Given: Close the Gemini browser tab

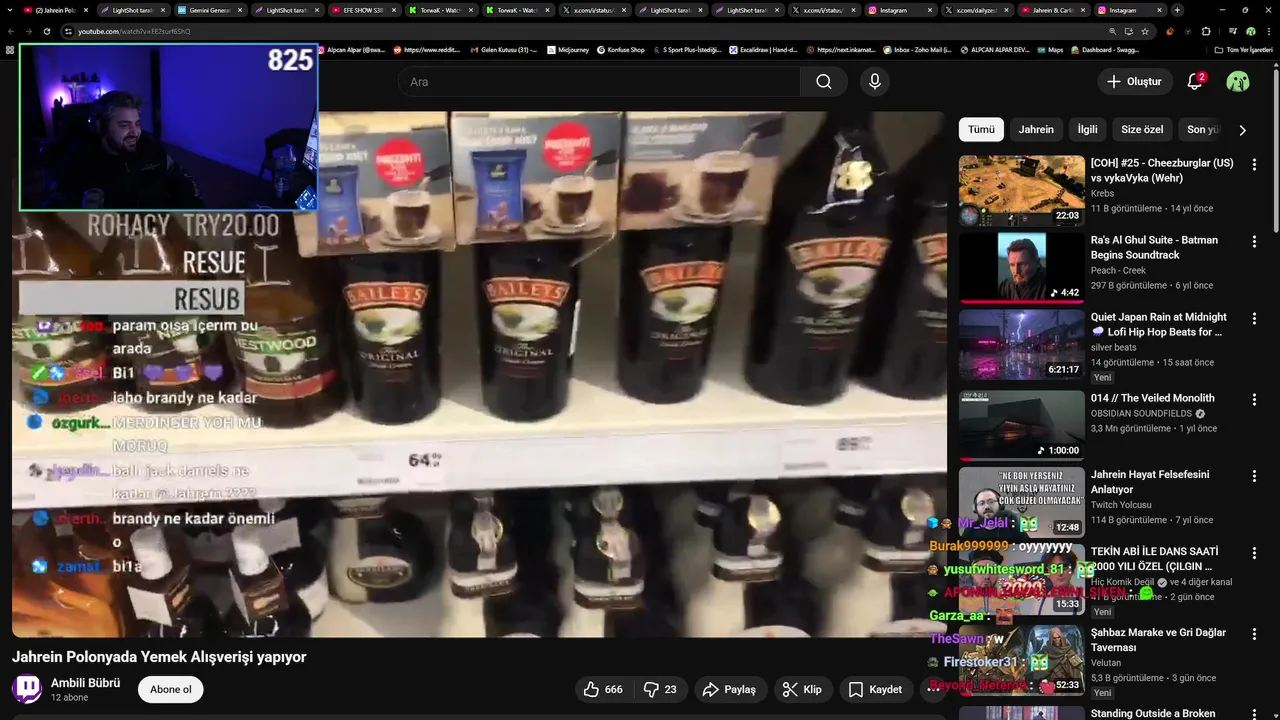Looking at the screenshot, I should pyautogui.click(x=240, y=10).
